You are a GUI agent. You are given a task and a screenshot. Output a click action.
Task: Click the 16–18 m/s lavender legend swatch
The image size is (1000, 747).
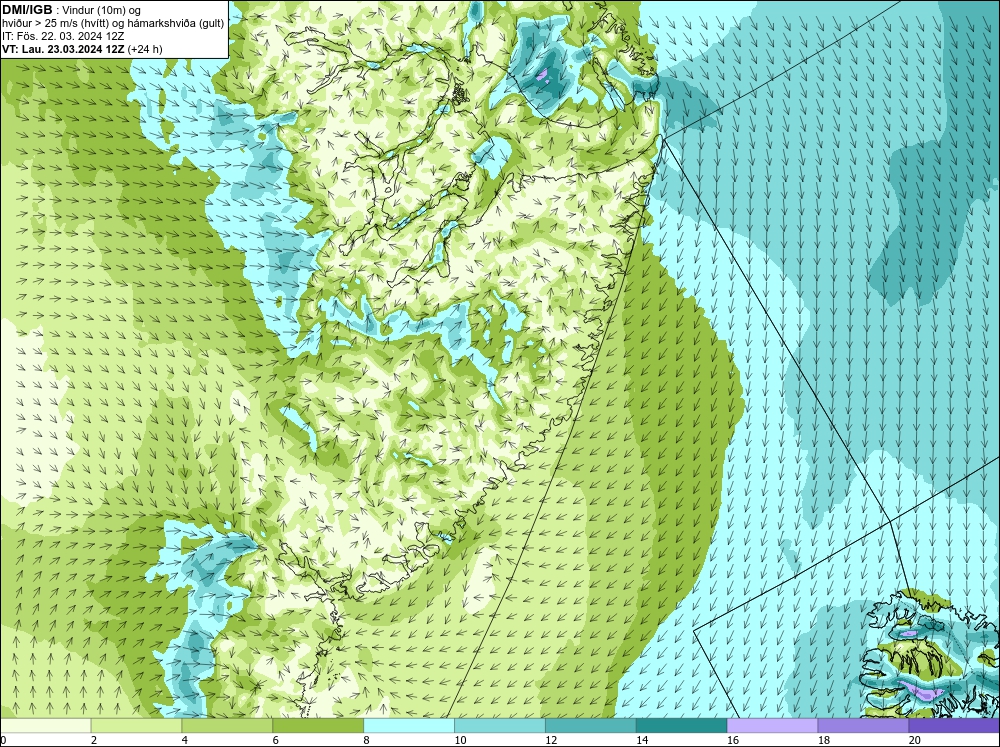[772, 725]
